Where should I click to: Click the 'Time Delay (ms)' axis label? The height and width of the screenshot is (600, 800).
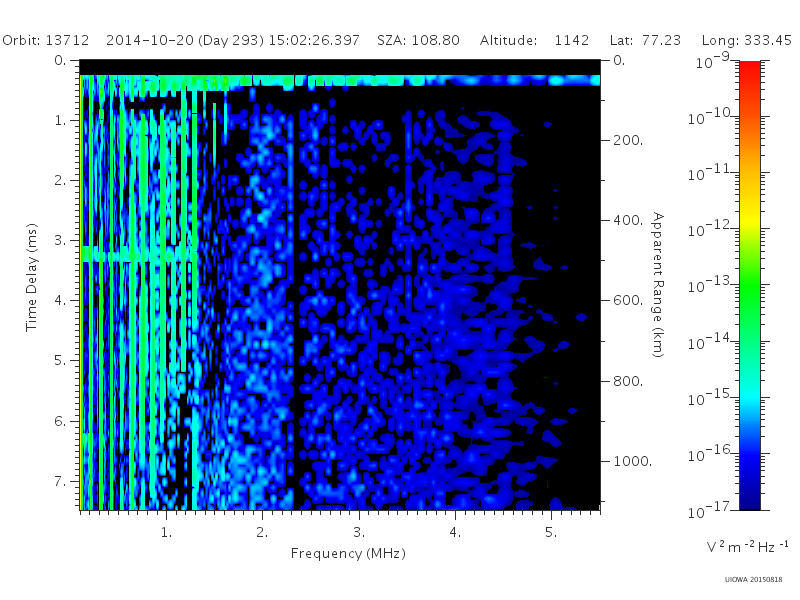coord(31,277)
